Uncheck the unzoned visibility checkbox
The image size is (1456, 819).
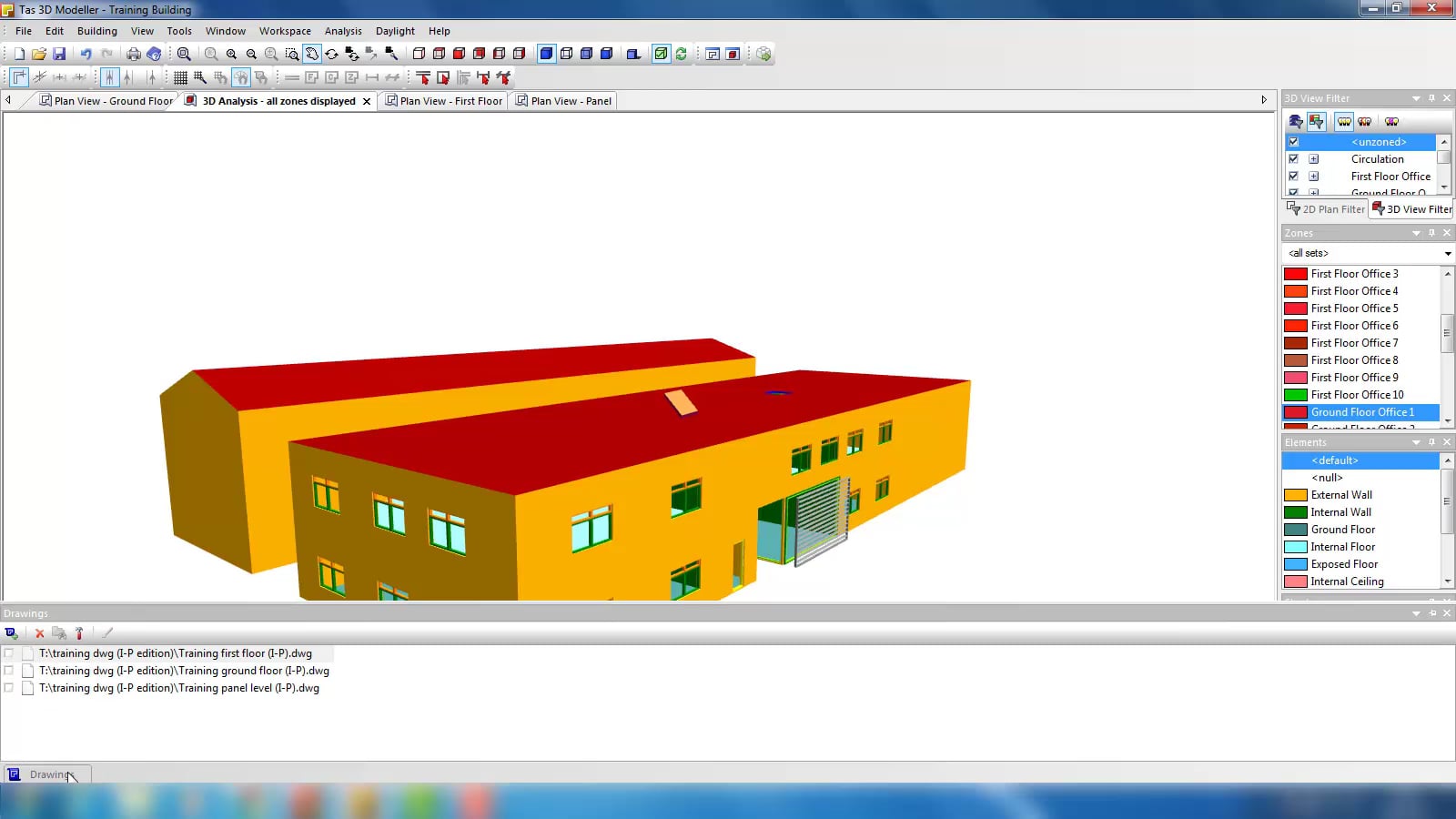click(1293, 142)
